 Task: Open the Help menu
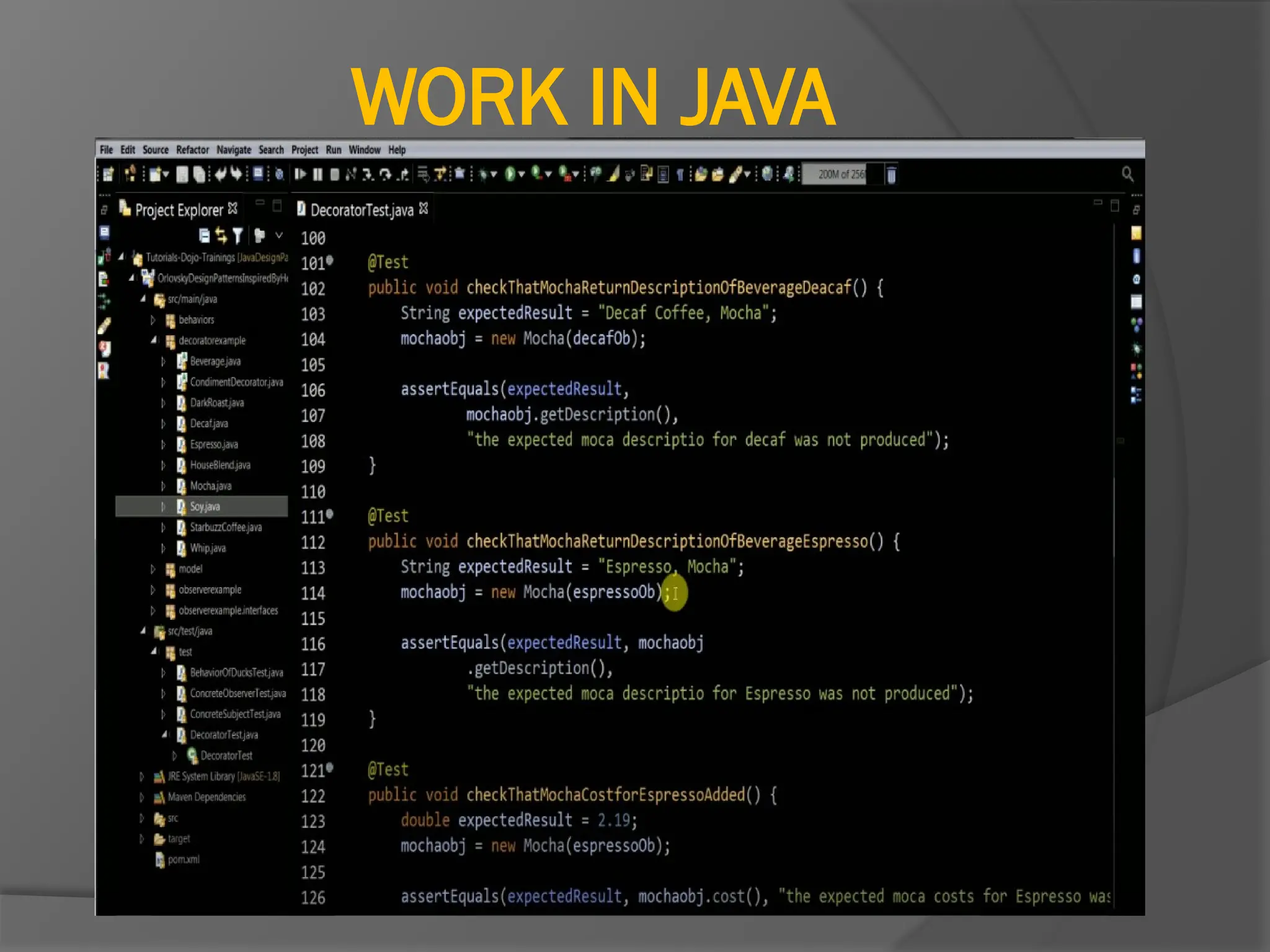[x=397, y=150]
